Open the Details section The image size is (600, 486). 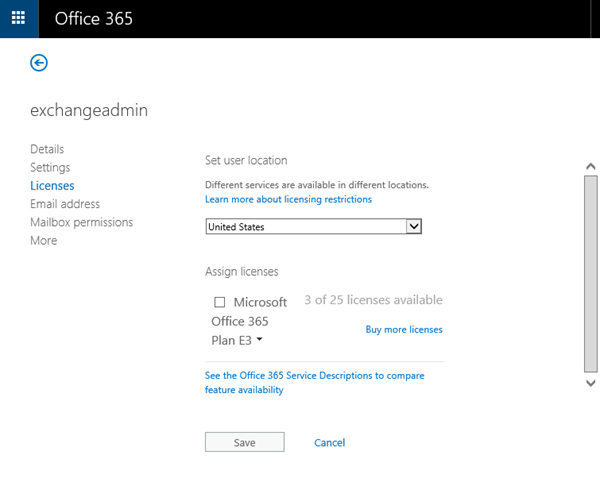tap(47, 149)
